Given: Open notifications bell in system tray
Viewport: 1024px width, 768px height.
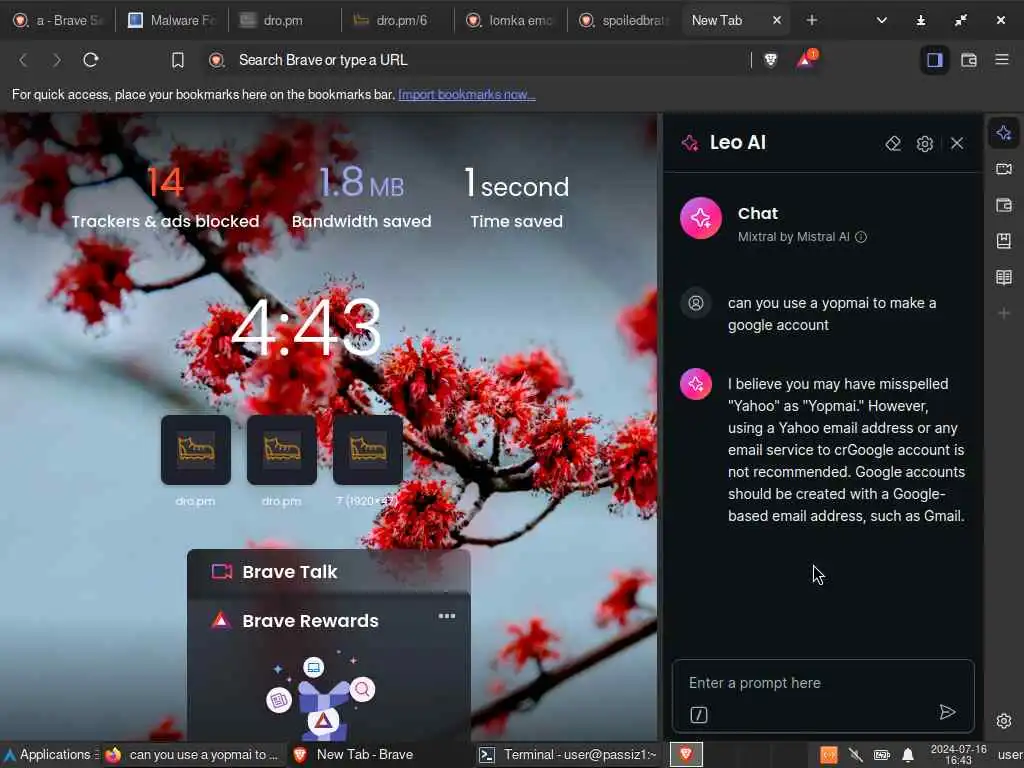Looking at the screenshot, I should [x=908, y=755].
